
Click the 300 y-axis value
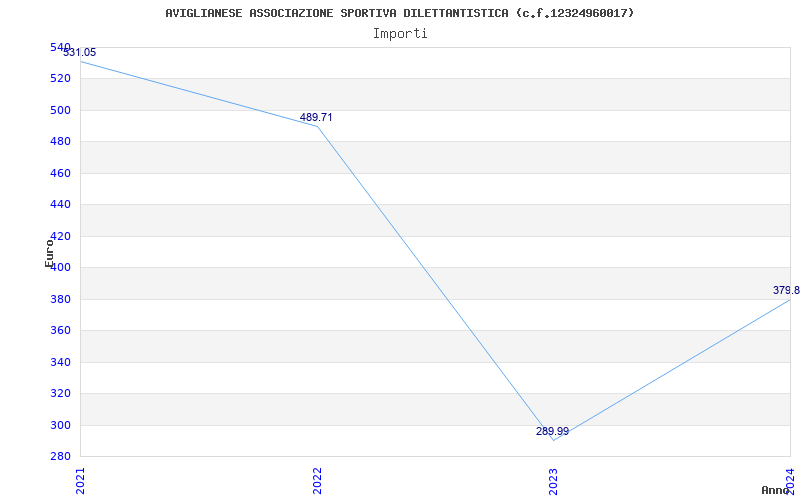[x=60, y=425]
